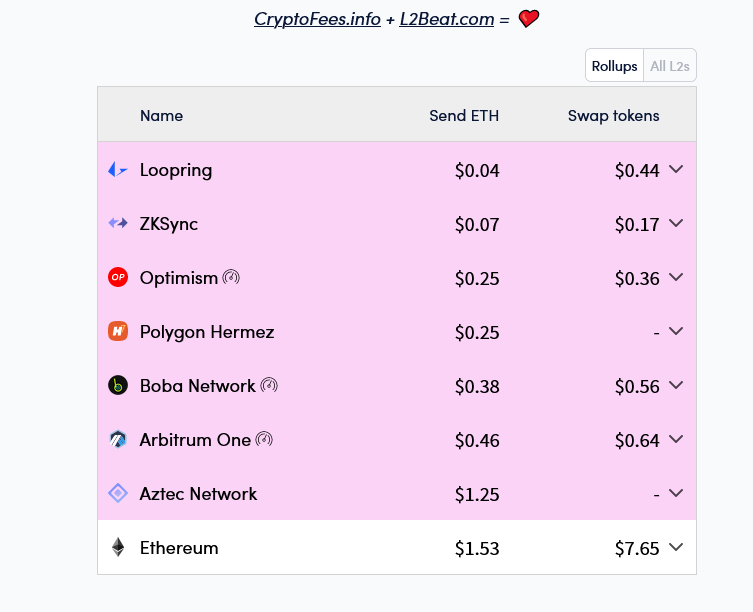Viewport: 753px width, 612px height.
Task: Click the Optimism name text
Action: (179, 278)
